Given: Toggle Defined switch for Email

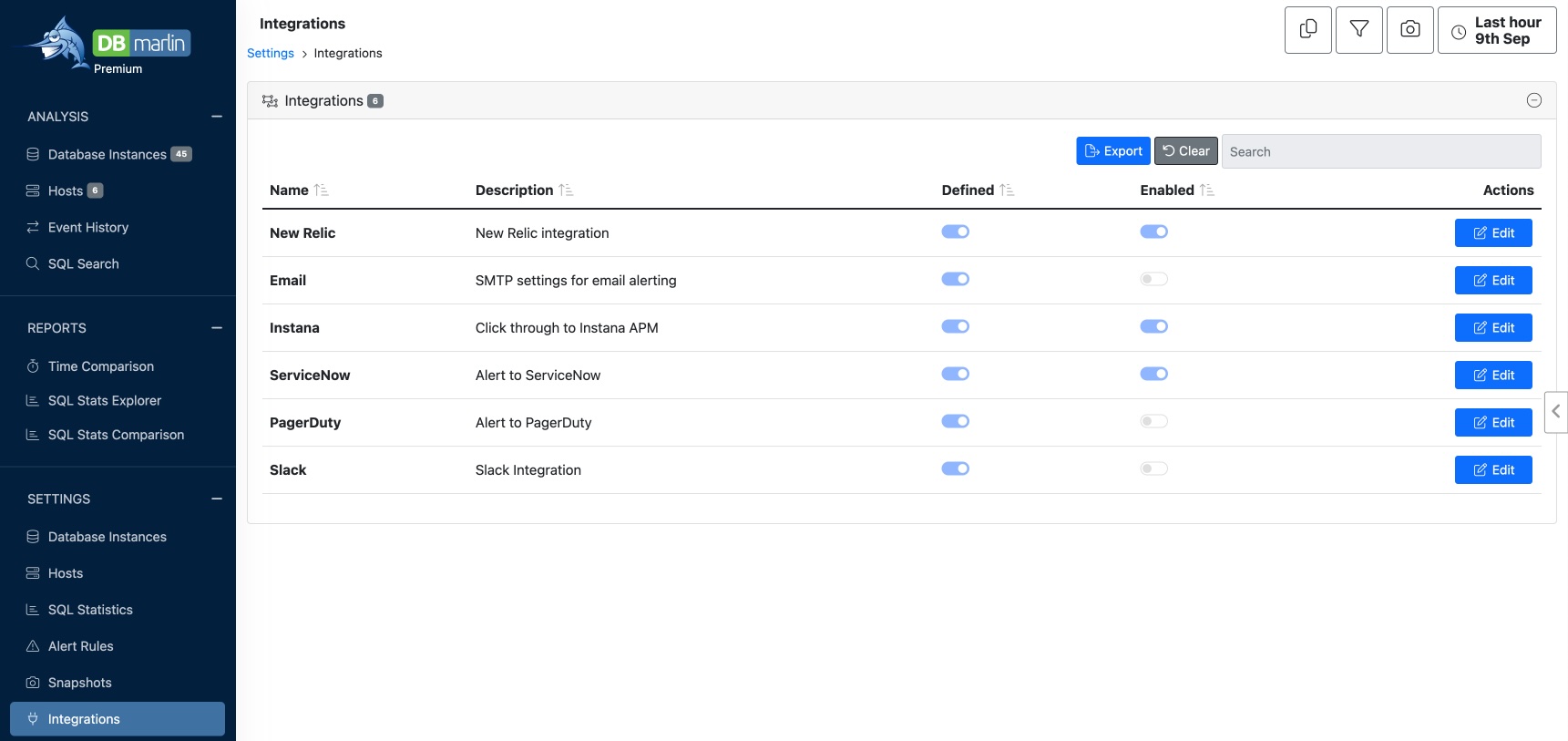Looking at the screenshot, I should point(955,279).
